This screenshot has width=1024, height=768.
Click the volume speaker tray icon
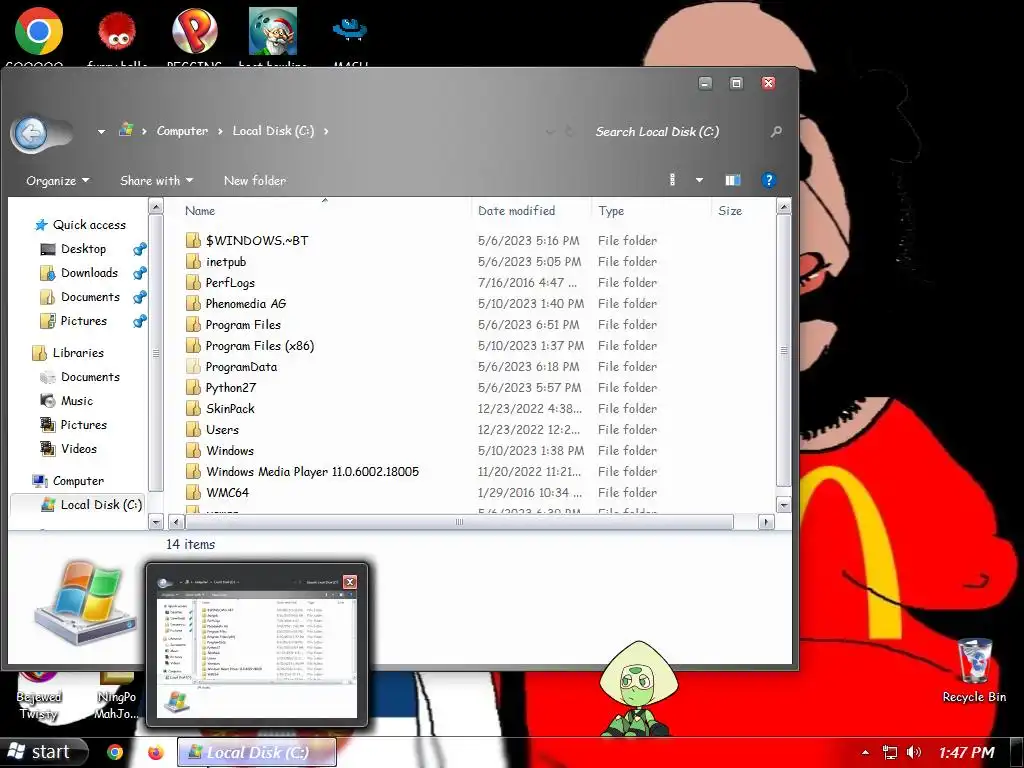pyautogui.click(x=914, y=752)
